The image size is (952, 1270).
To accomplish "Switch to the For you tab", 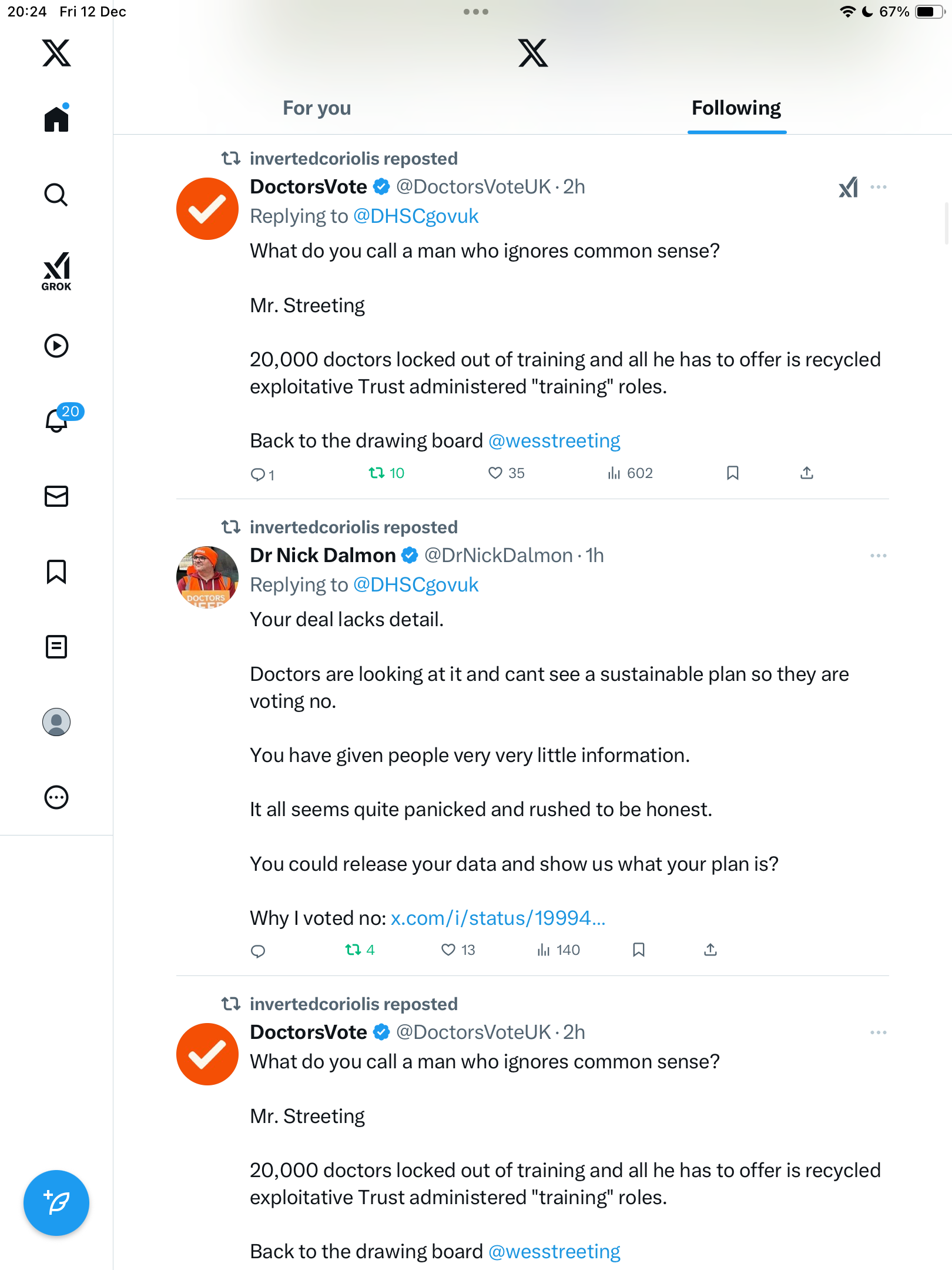I will click(317, 108).
